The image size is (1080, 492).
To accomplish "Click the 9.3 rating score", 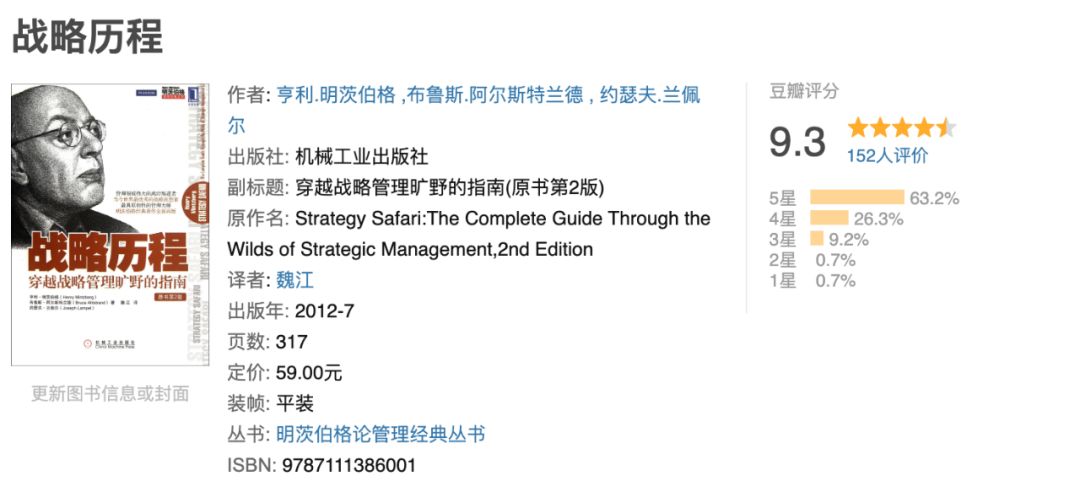I will pos(797,141).
